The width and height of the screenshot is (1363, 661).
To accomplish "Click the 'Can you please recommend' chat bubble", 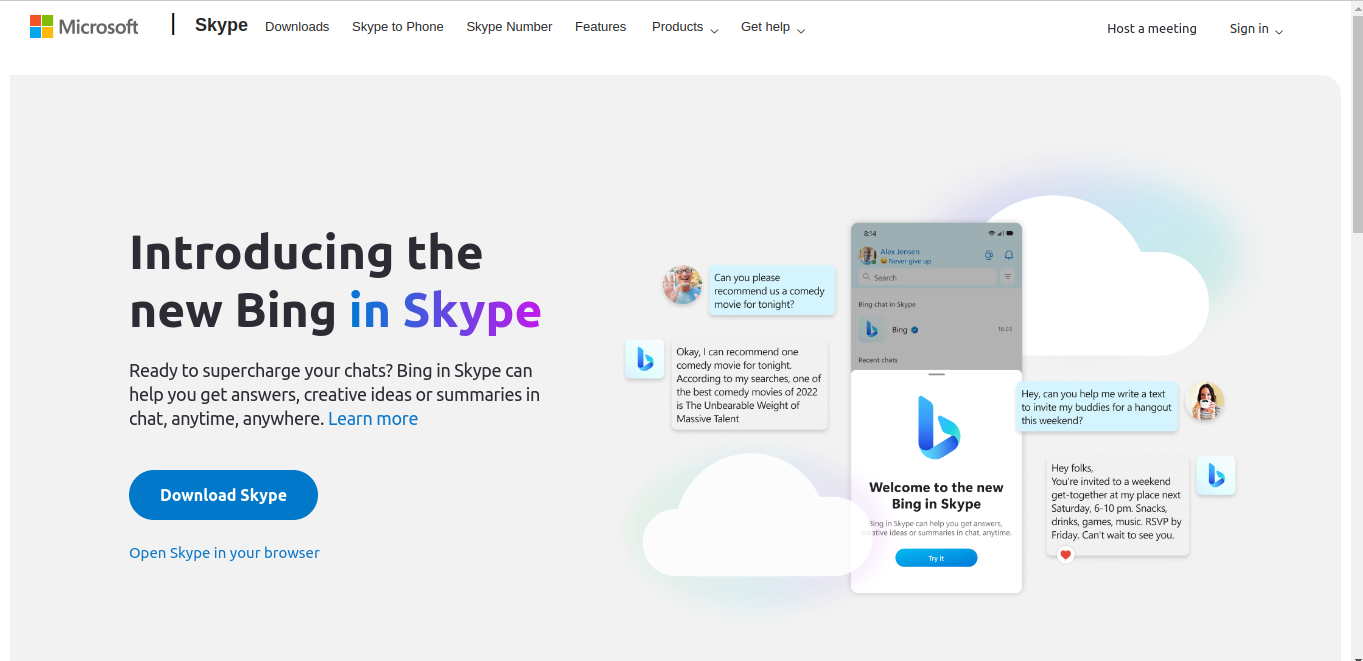I will click(772, 291).
